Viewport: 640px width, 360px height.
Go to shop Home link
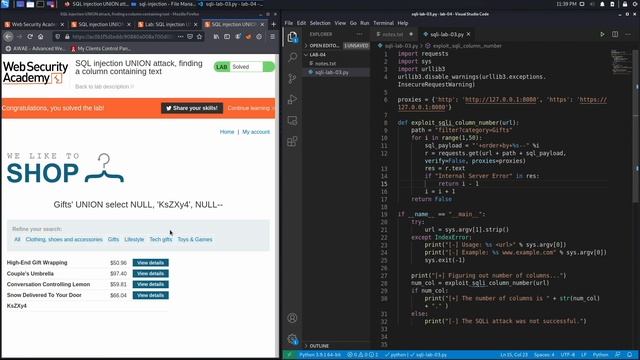point(227,132)
